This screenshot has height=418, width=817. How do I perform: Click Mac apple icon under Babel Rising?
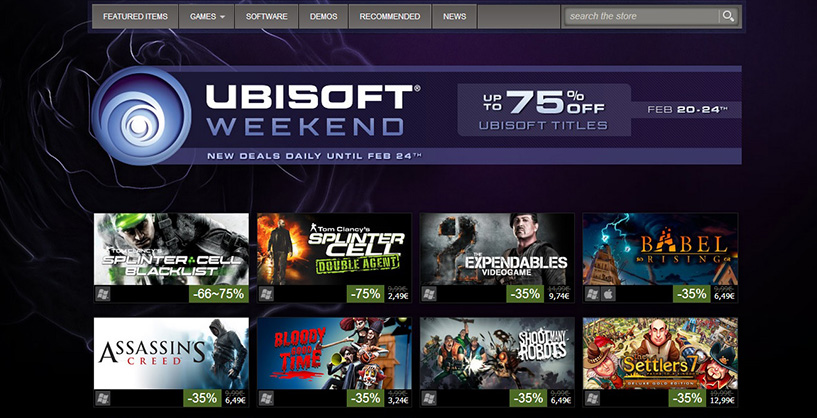[x=608, y=294]
